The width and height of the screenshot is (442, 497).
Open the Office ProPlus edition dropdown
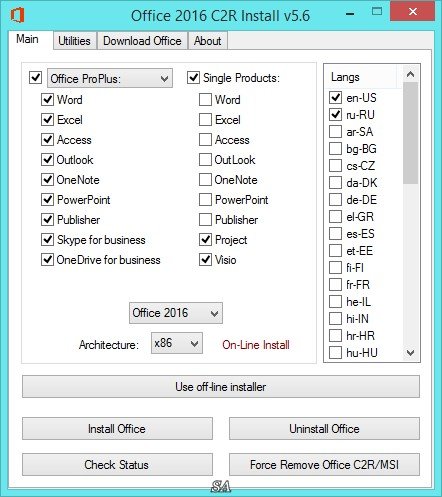[110, 79]
